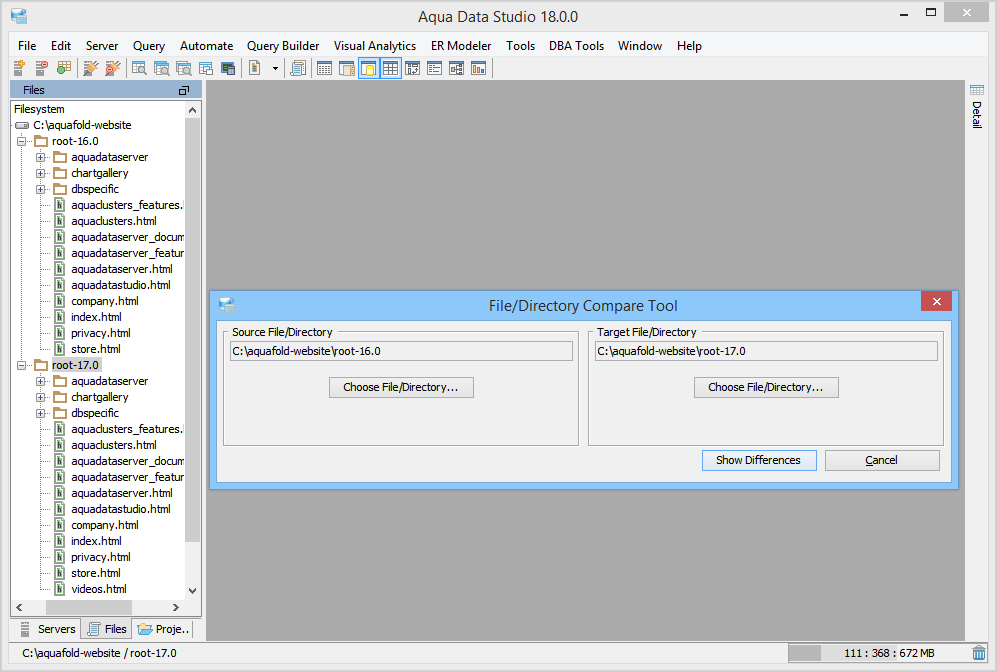Click the Register Server toolbar icon

coord(19,68)
